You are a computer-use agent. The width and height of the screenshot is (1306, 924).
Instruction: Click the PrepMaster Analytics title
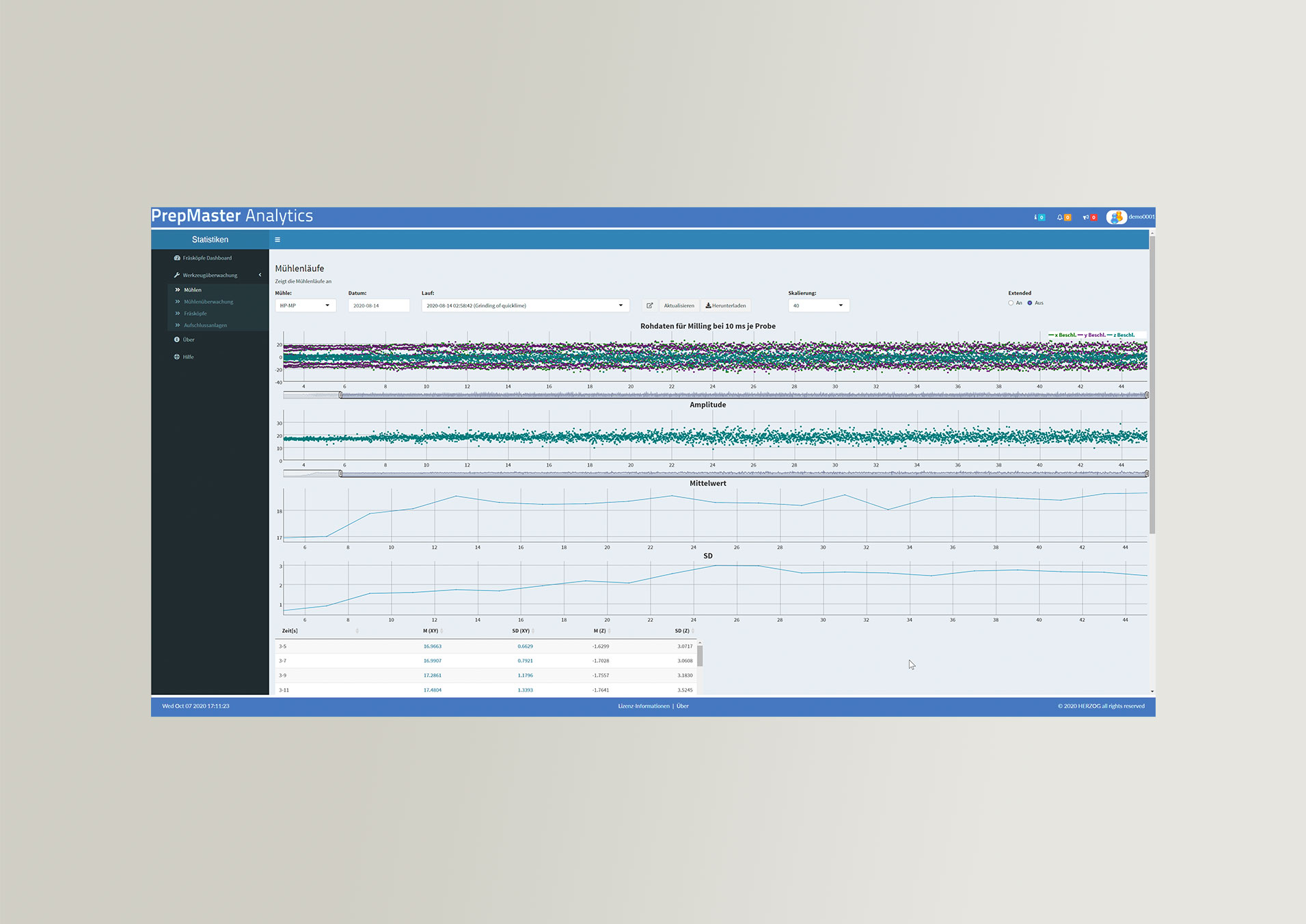(x=232, y=216)
